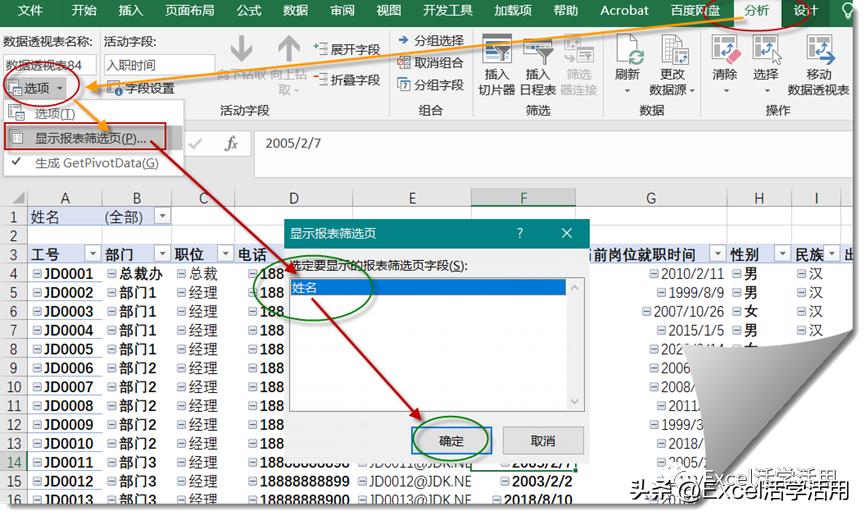The width and height of the screenshot is (865, 516).
Task: Switch to the 公式 tab
Action: point(249,10)
